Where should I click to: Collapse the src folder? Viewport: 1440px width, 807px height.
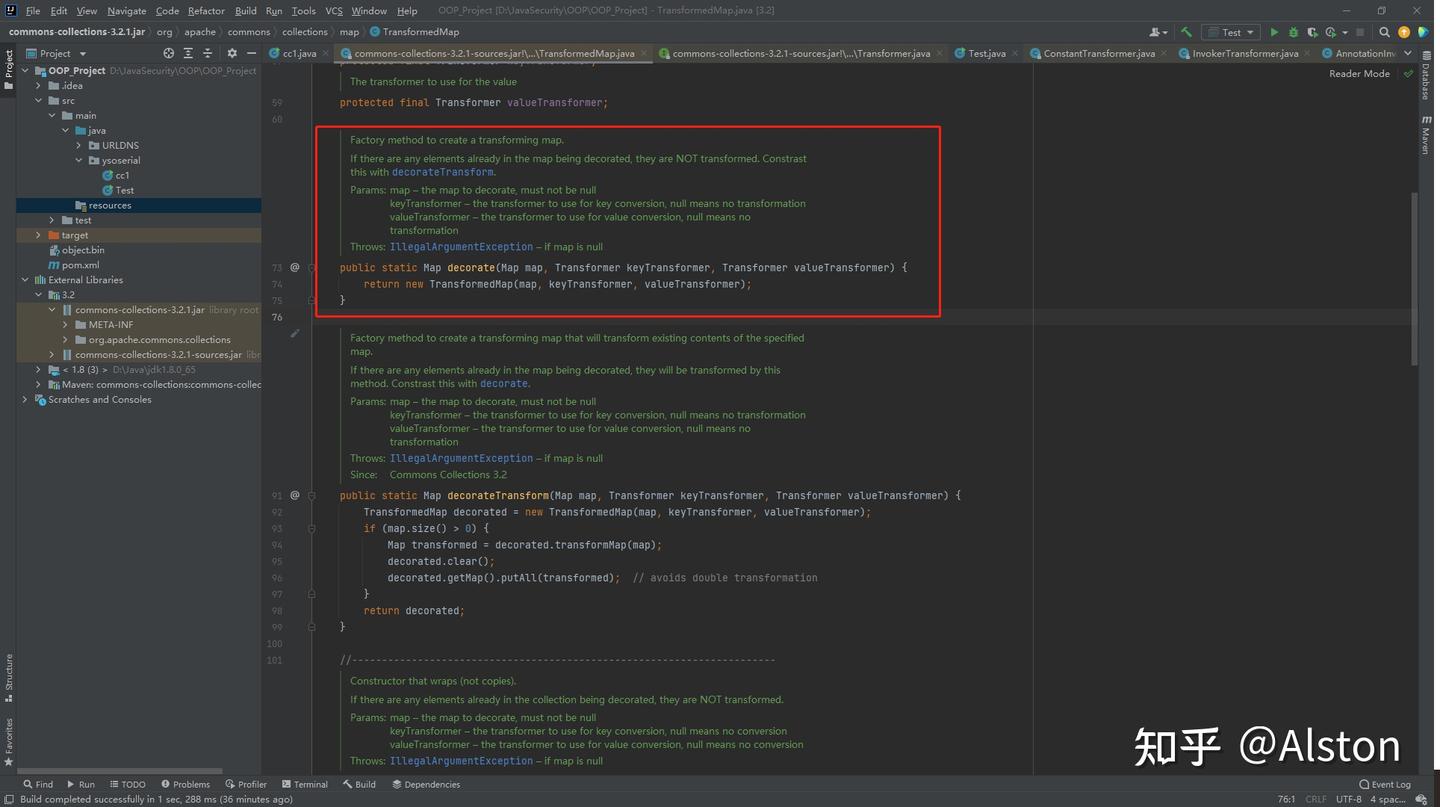pyautogui.click(x=38, y=101)
